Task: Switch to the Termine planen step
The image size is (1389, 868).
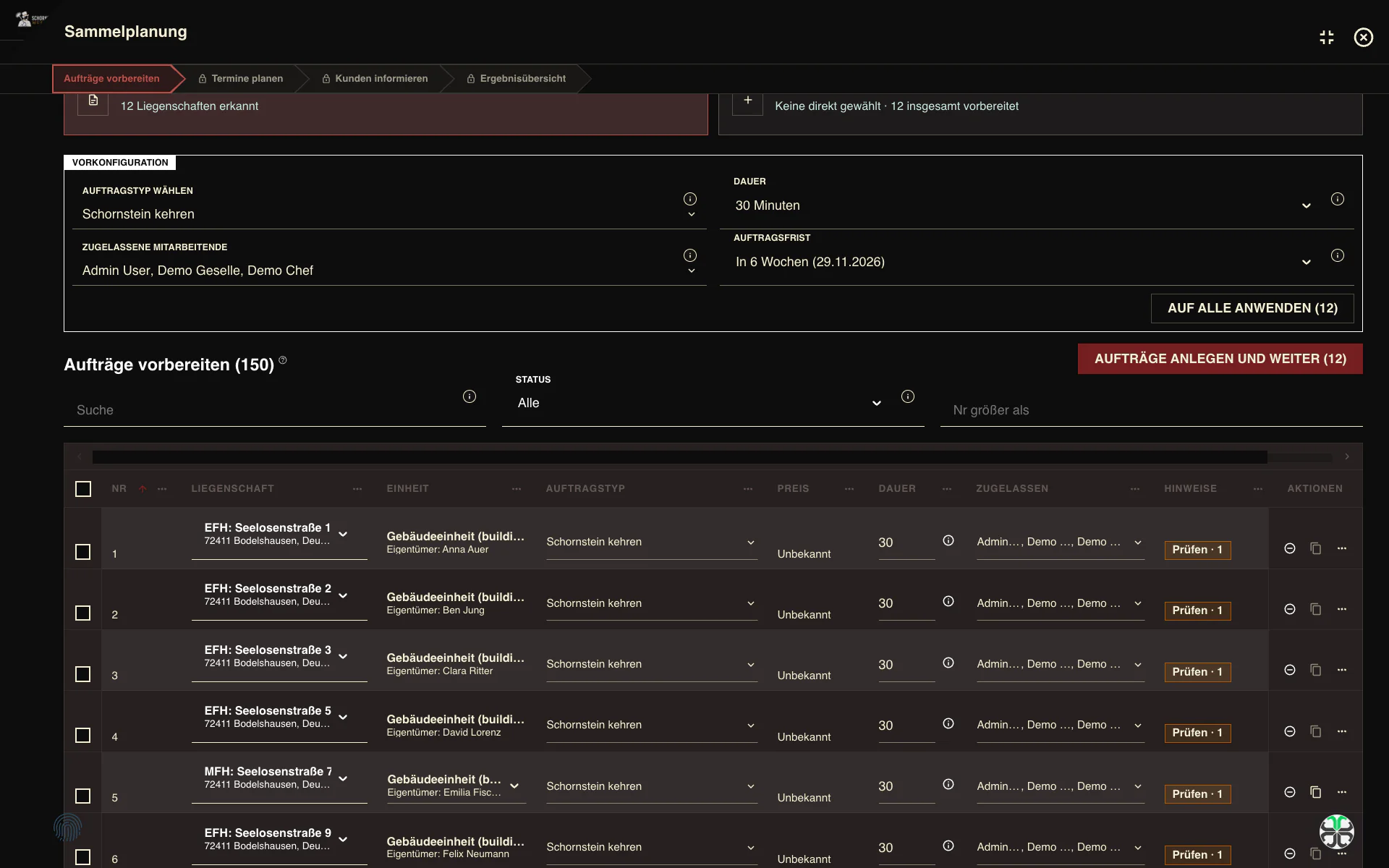Action: point(241,78)
